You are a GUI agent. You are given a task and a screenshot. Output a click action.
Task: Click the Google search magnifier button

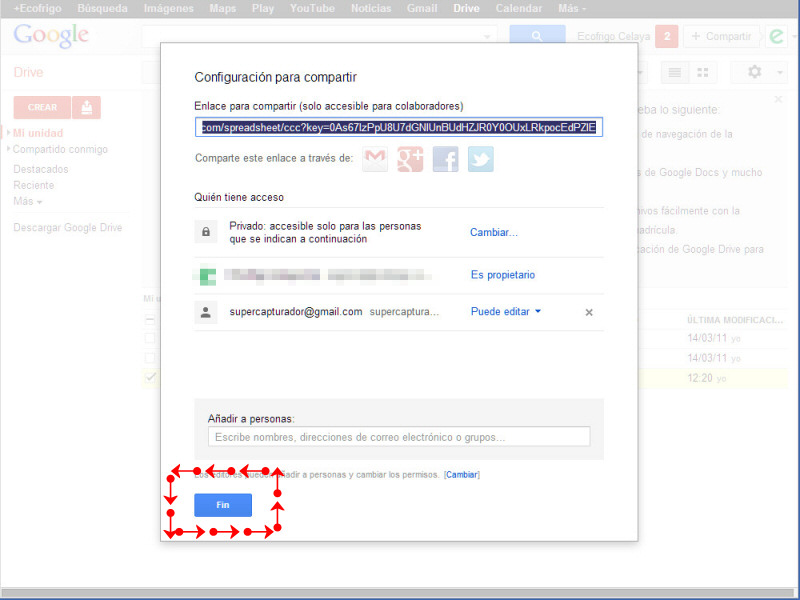click(x=537, y=36)
